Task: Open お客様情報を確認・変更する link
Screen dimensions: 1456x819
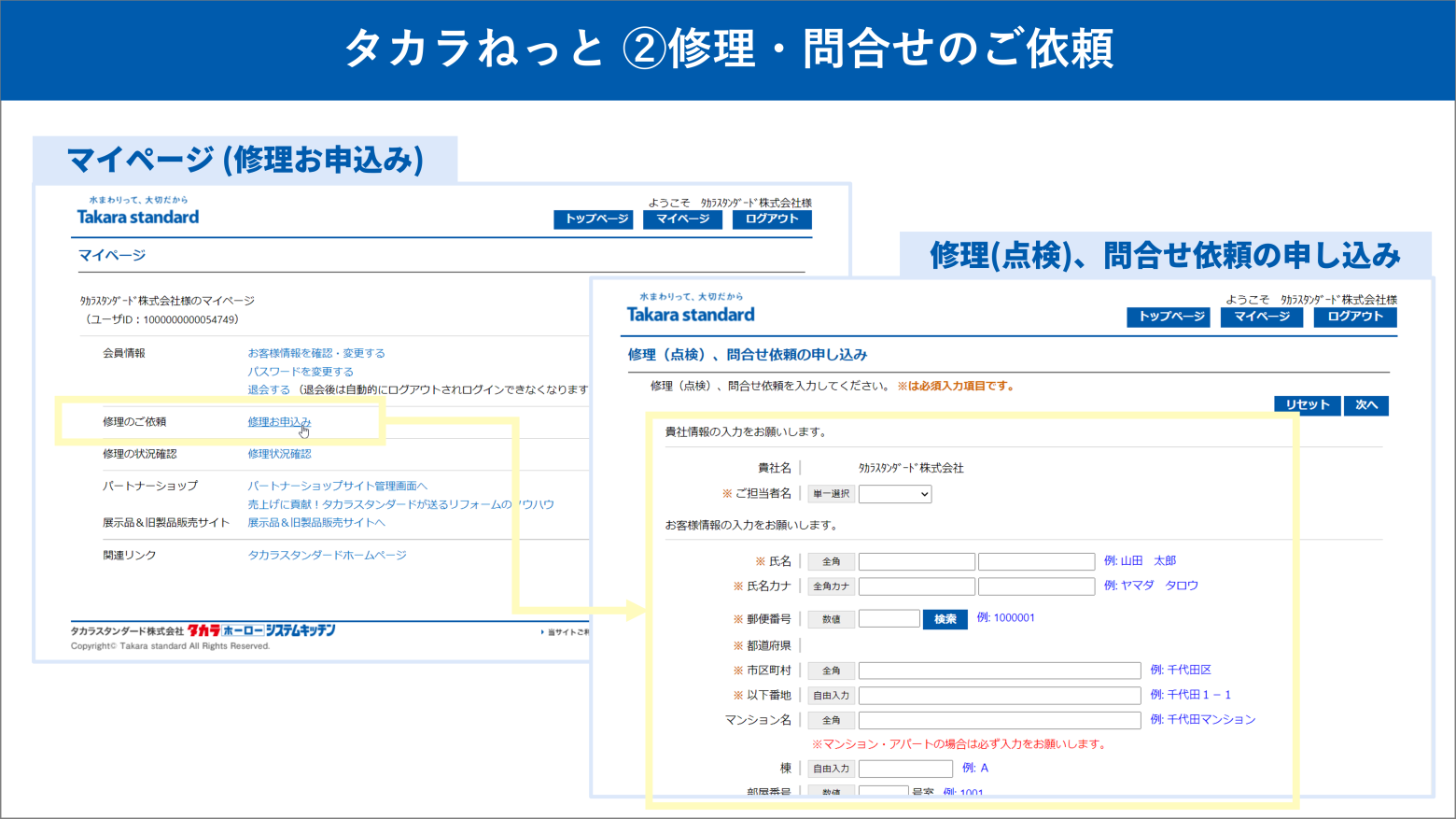Action: 316,353
